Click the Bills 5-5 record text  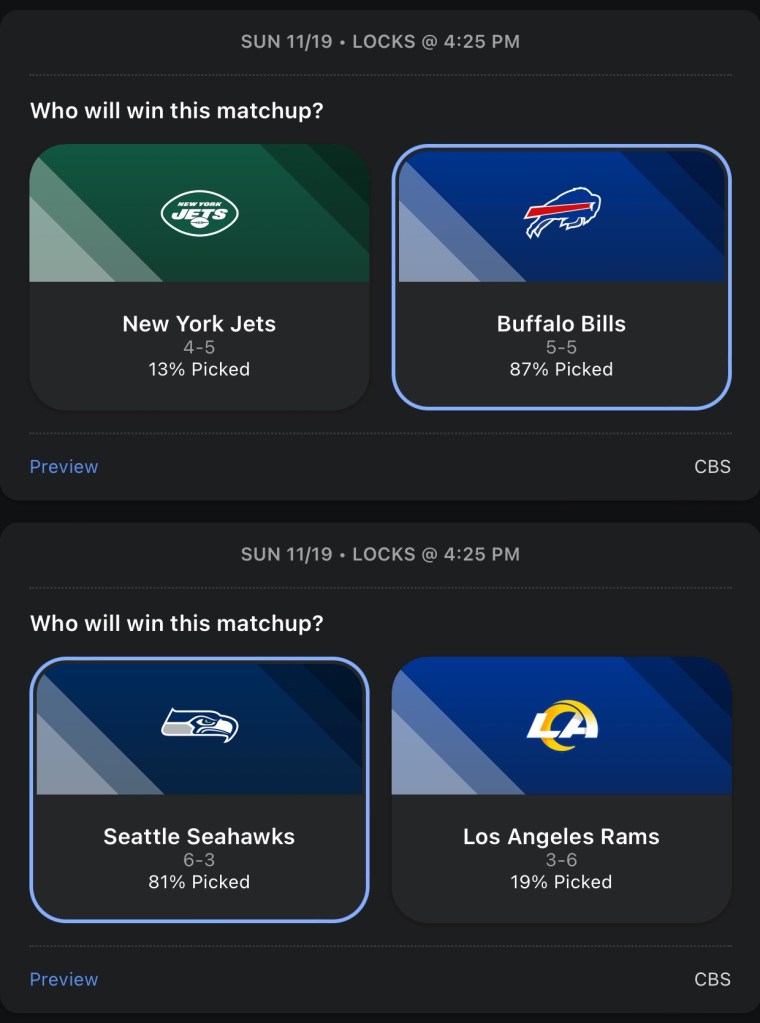pos(561,348)
